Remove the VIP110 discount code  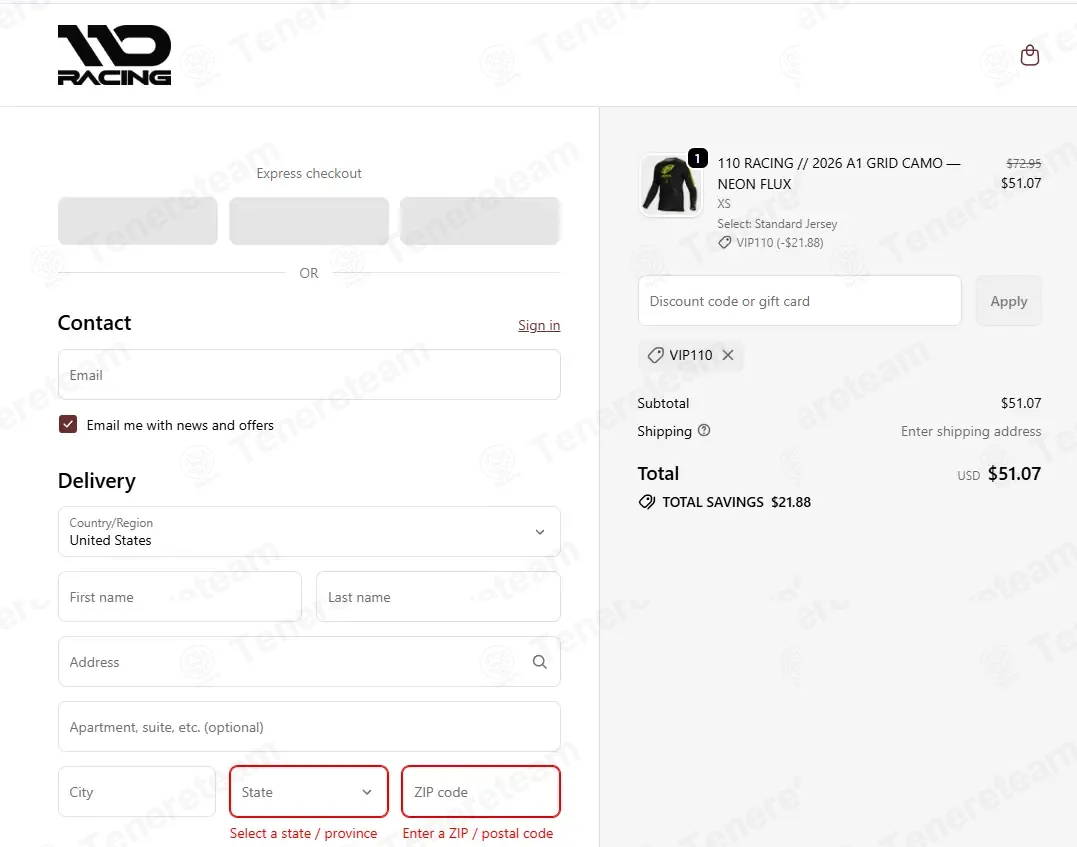tap(728, 355)
